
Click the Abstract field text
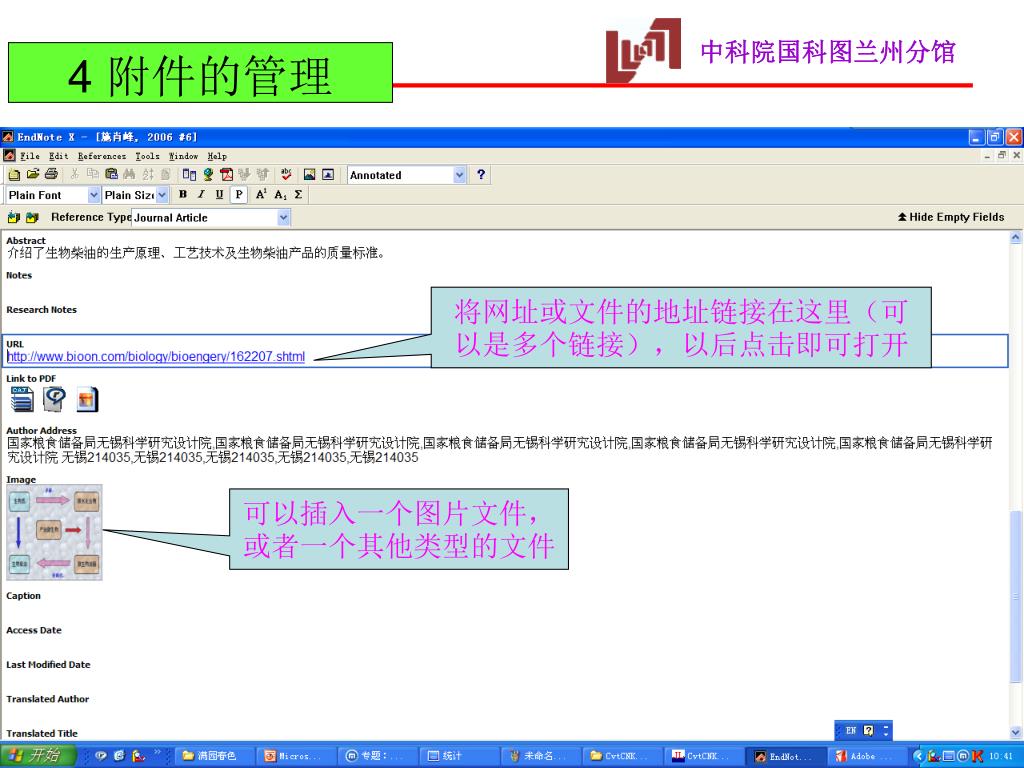tap(196, 253)
